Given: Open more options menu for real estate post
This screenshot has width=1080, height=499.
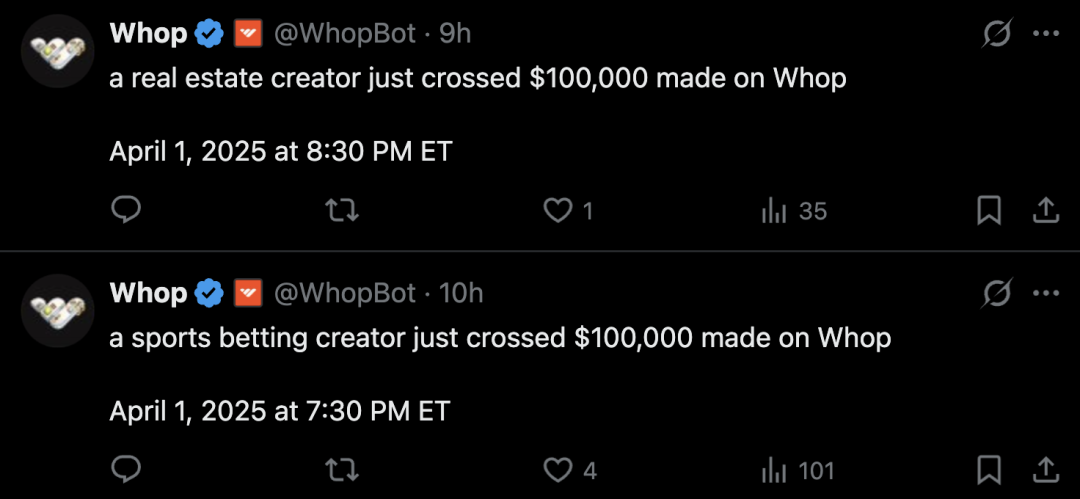Looking at the screenshot, I should click(1046, 34).
